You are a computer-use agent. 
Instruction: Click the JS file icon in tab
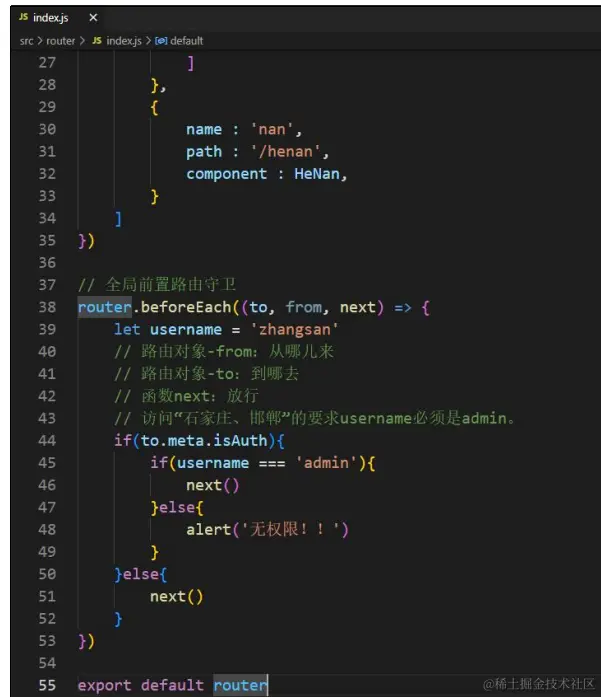coord(24,17)
